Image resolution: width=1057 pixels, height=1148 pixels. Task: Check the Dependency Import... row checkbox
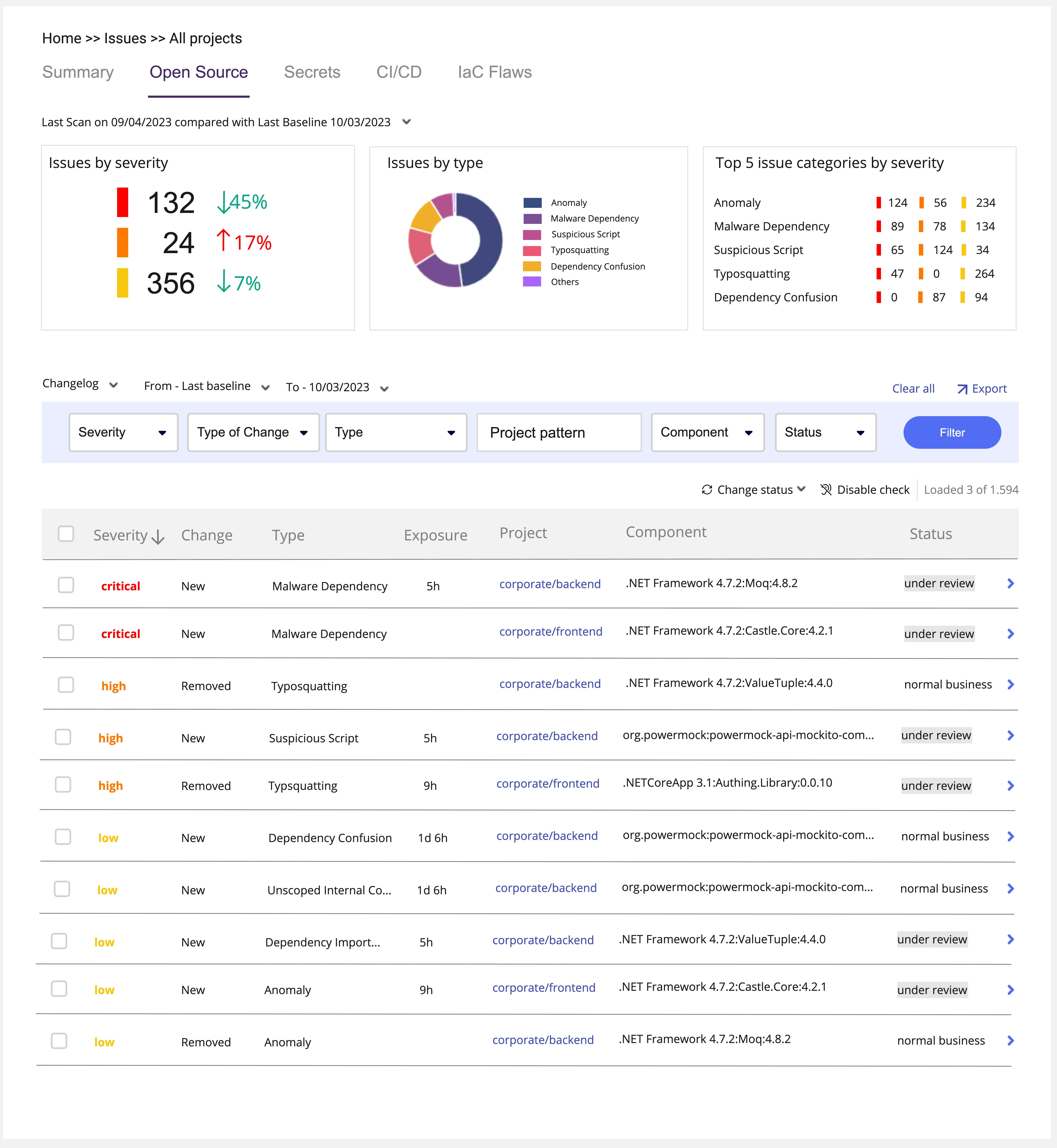pyautogui.click(x=59, y=941)
